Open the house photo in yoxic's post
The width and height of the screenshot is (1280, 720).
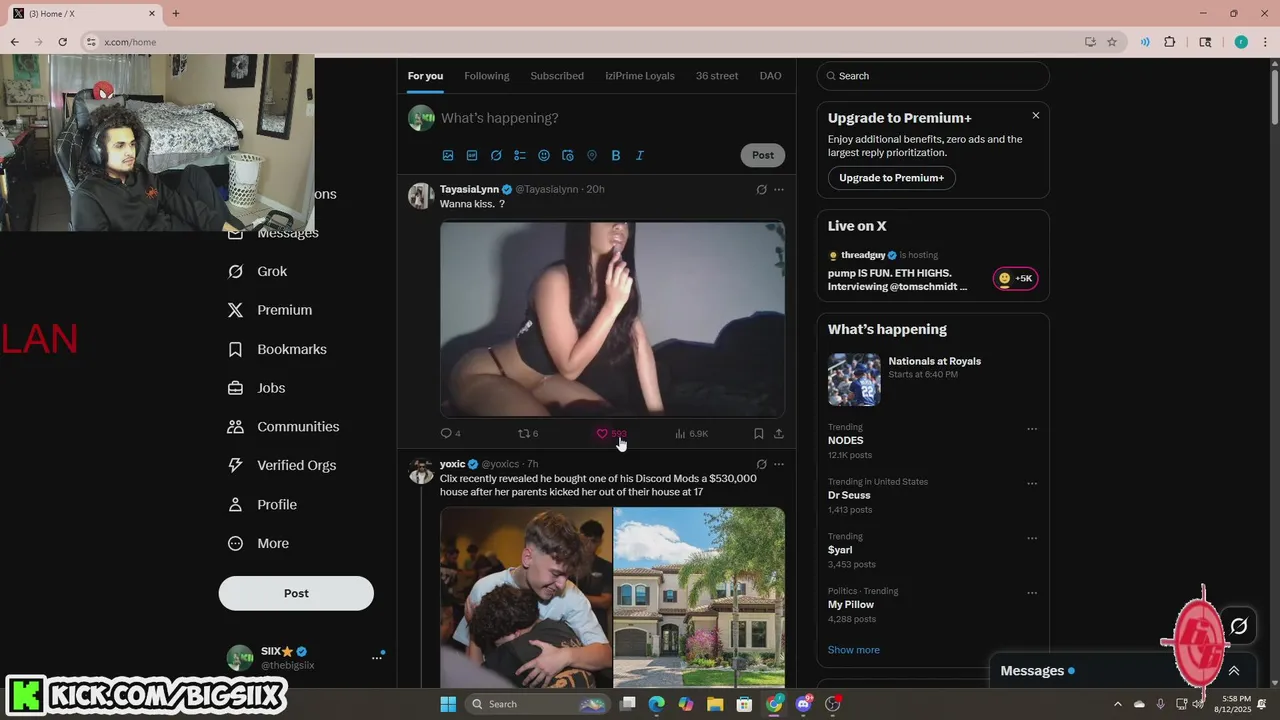(699, 598)
